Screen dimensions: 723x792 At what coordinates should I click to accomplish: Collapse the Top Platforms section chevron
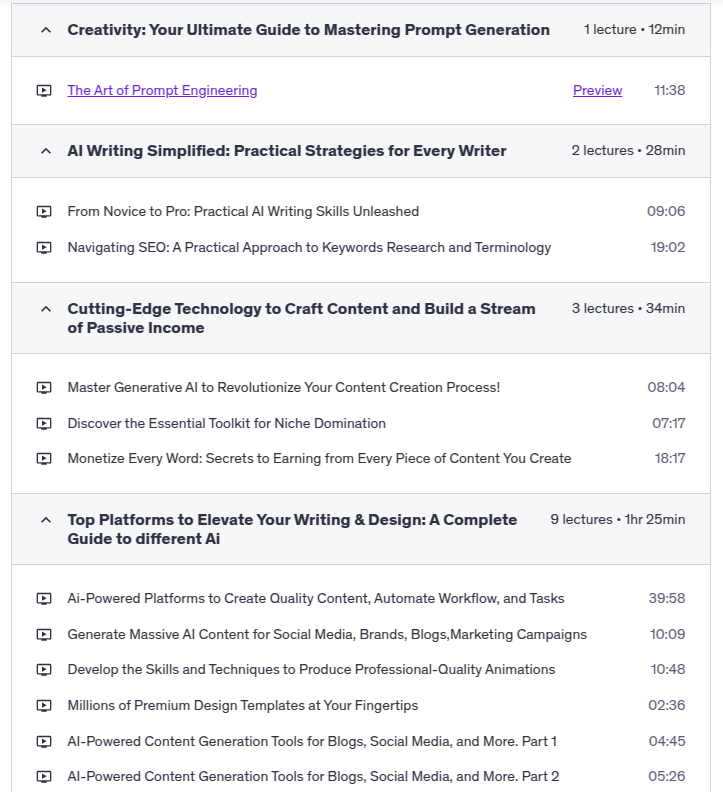45,520
